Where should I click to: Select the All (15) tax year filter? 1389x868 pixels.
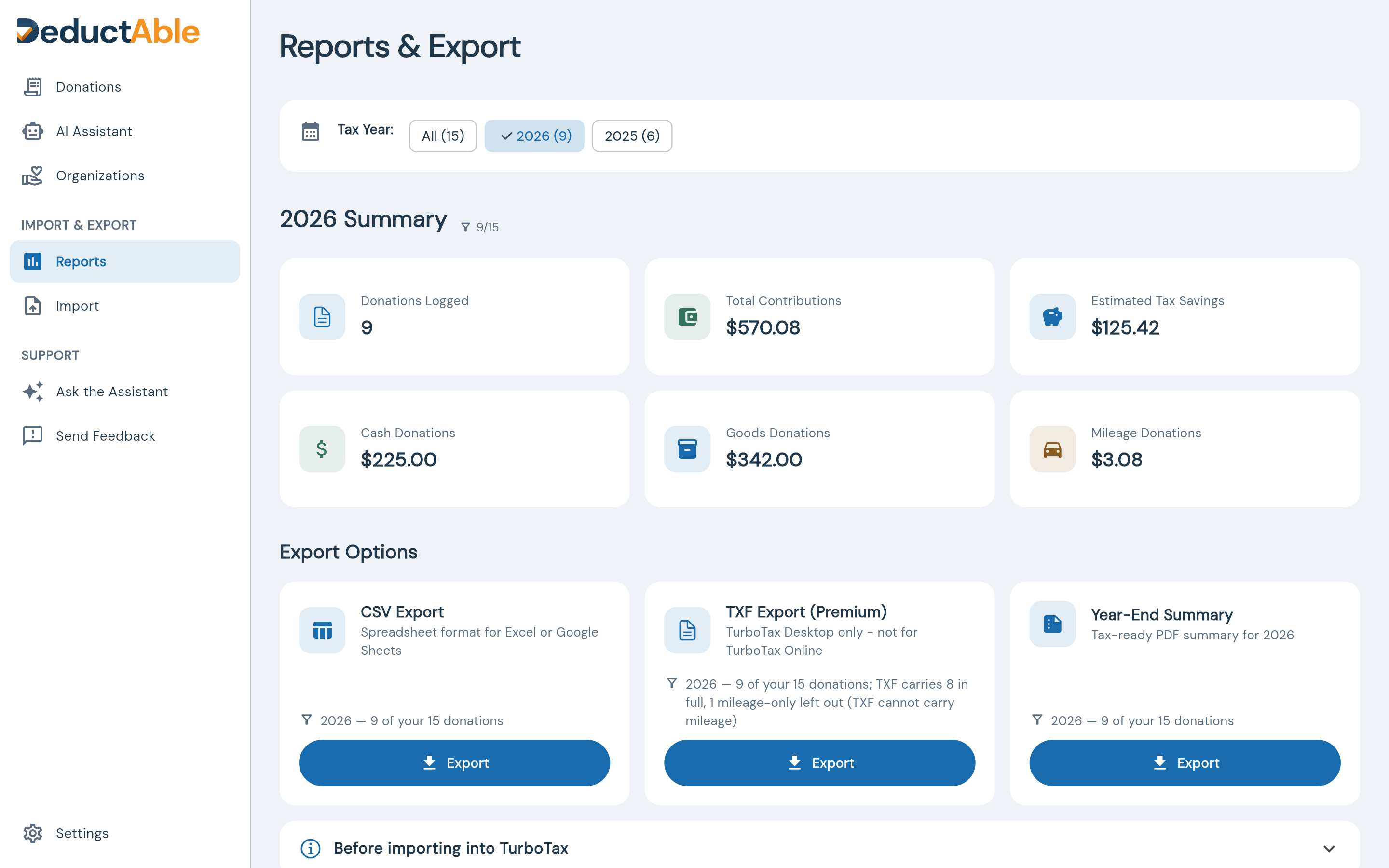tap(443, 136)
